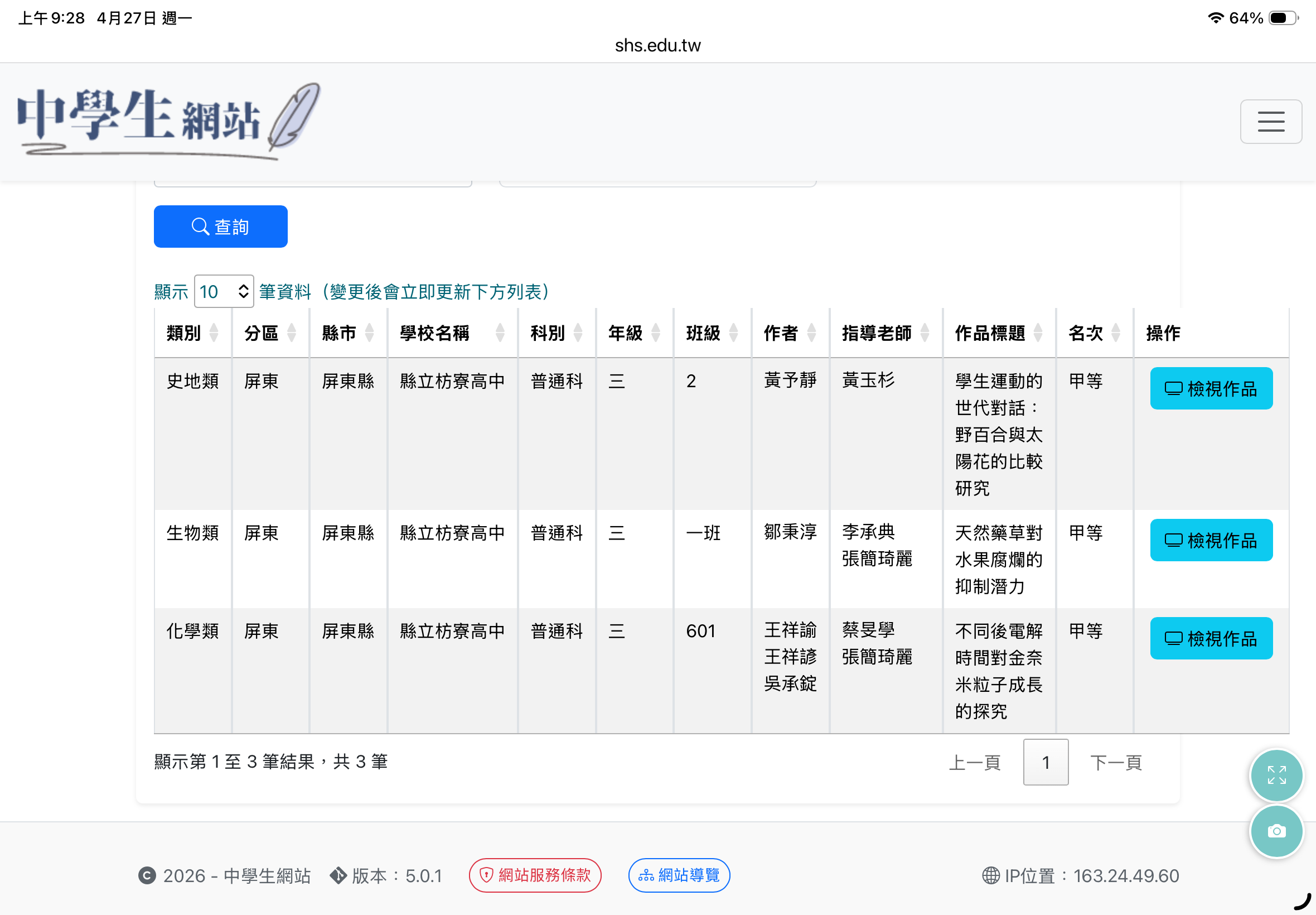This screenshot has height=915, width=1316.
Task: Click the fullscreen expand floating icon
Action: (1276, 775)
